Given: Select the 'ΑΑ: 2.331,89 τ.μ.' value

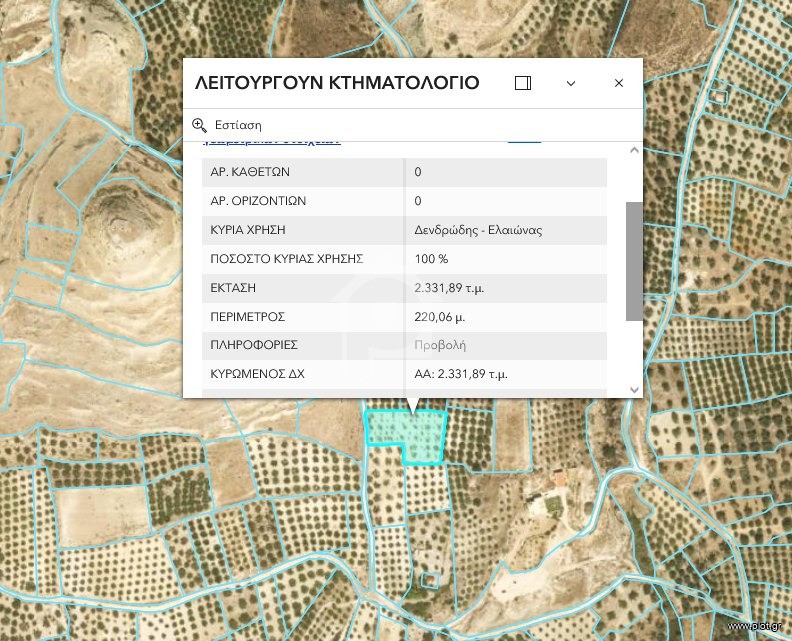Looking at the screenshot, I should coord(461,374).
